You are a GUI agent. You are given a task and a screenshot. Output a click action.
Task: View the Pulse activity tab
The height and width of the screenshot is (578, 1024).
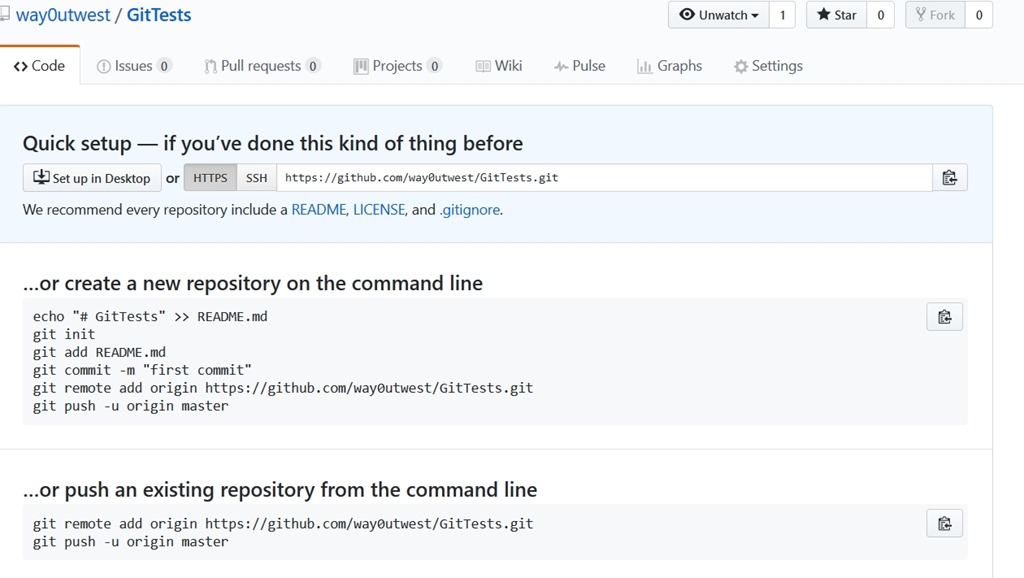coord(579,66)
